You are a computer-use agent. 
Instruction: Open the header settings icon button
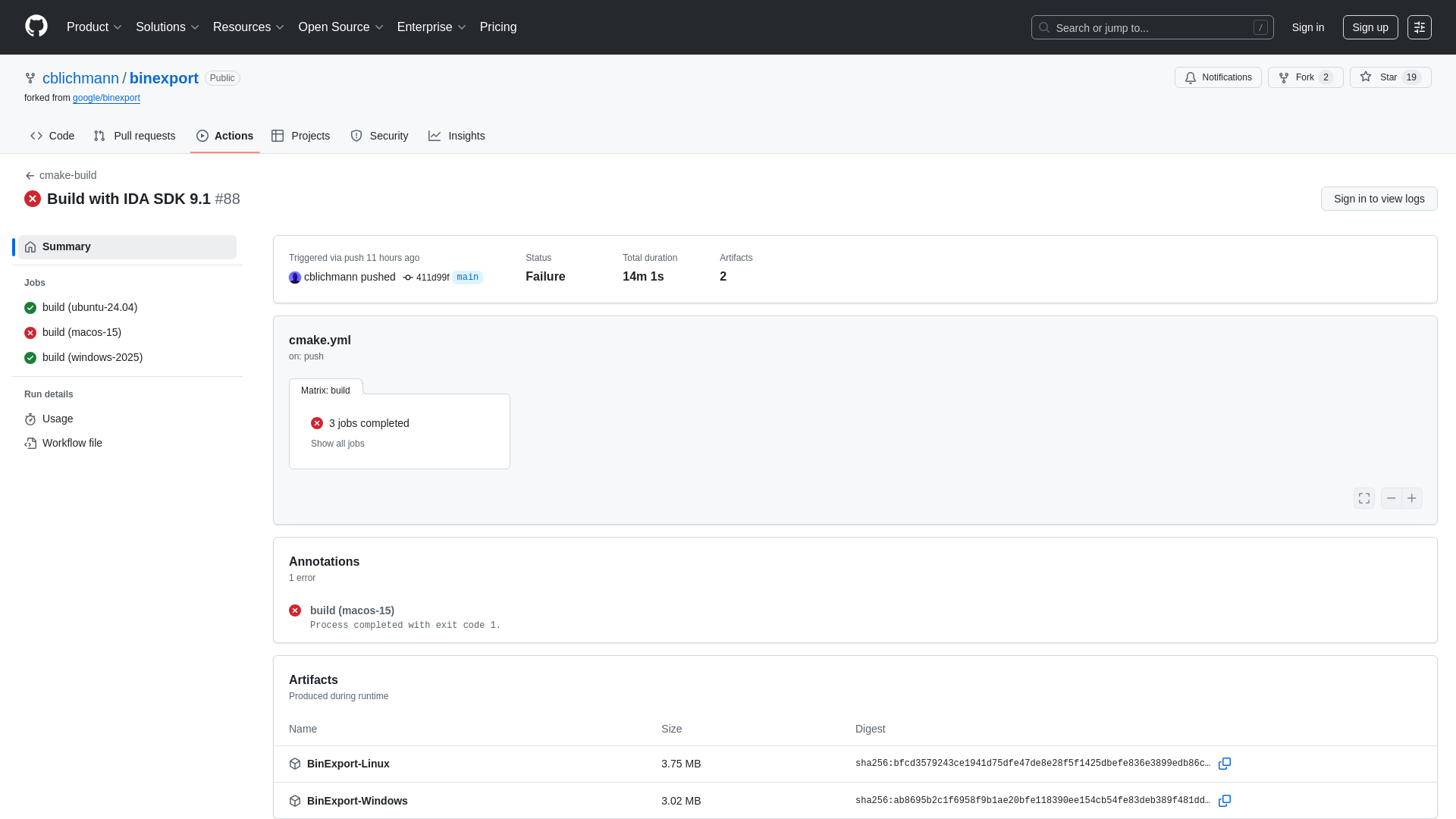[x=1420, y=27]
